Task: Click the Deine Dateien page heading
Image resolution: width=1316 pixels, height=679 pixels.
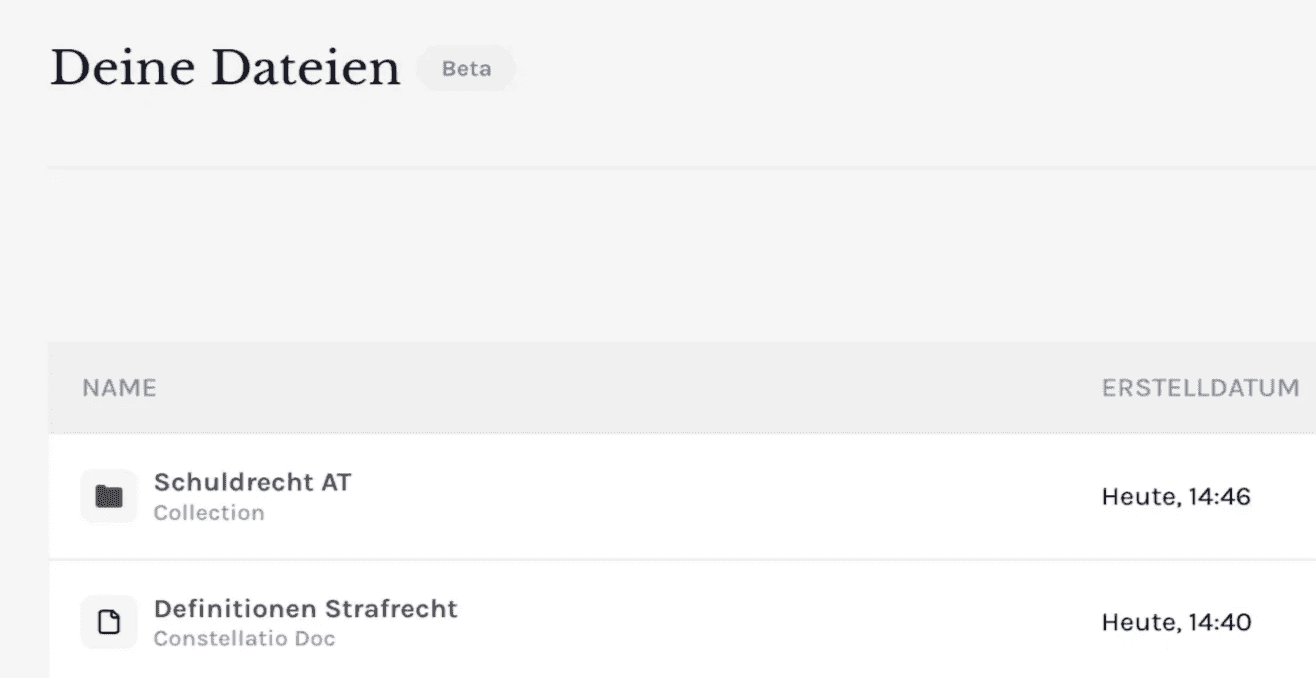Action: tap(225, 67)
